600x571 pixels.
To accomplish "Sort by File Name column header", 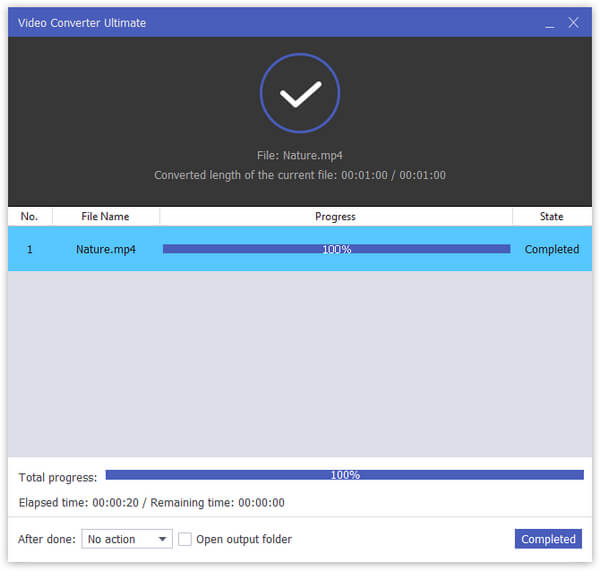I will [x=105, y=216].
